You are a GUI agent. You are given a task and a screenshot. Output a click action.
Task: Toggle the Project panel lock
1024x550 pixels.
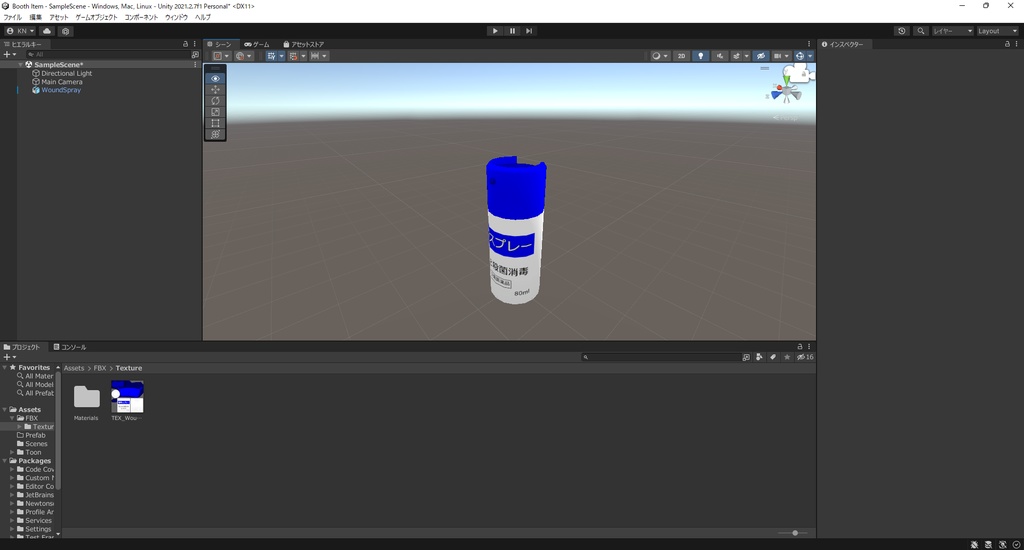click(x=799, y=347)
